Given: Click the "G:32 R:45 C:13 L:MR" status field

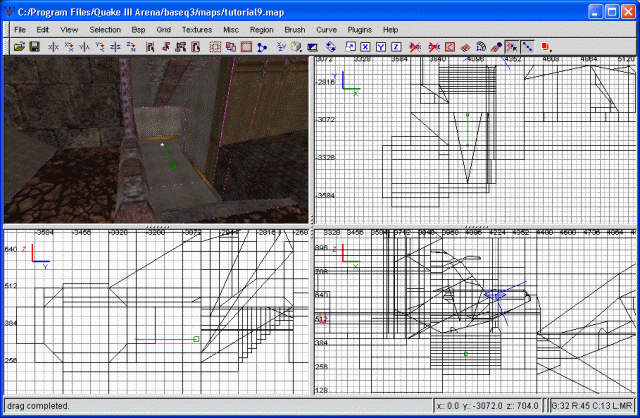Looking at the screenshot, I should coord(591,406).
